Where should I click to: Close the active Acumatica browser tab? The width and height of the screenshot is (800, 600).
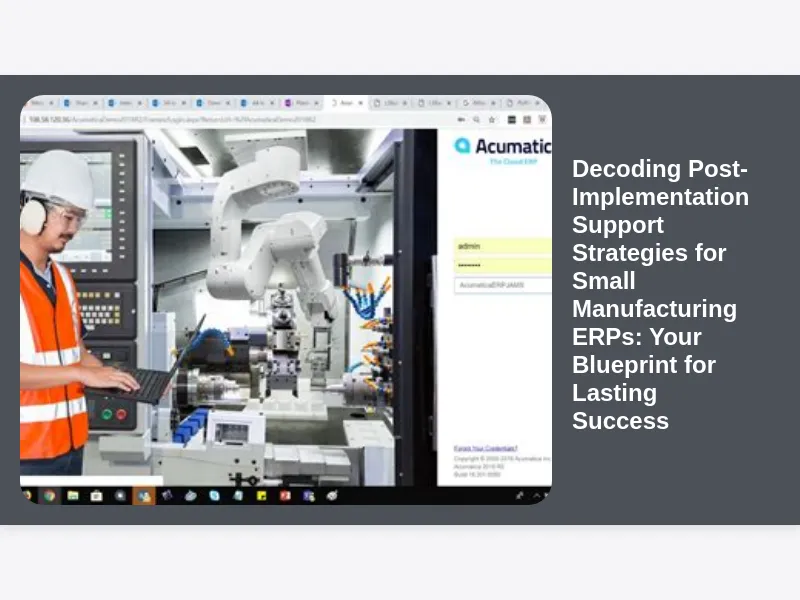(363, 103)
